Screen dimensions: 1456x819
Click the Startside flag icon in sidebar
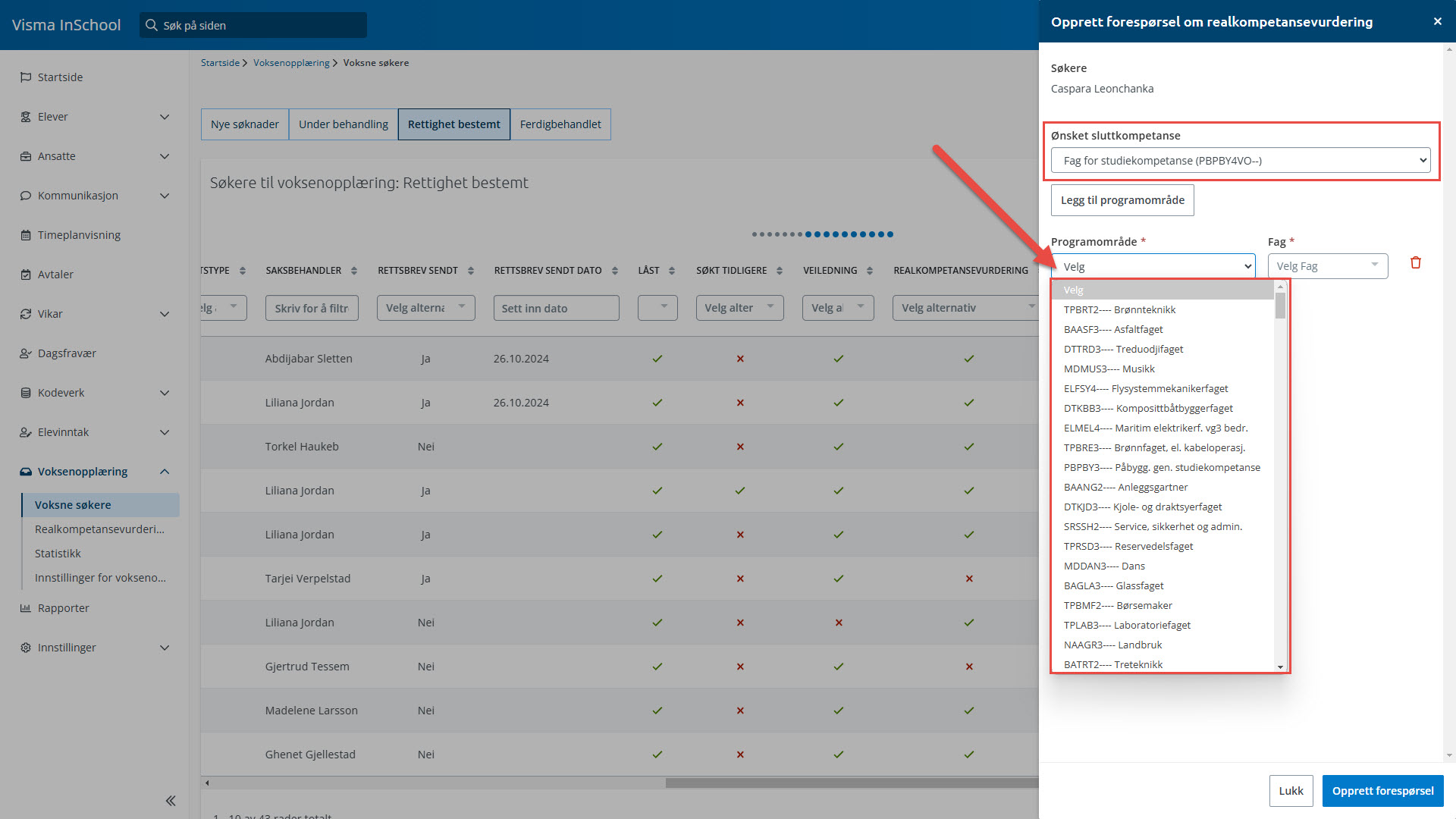click(26, 77)
